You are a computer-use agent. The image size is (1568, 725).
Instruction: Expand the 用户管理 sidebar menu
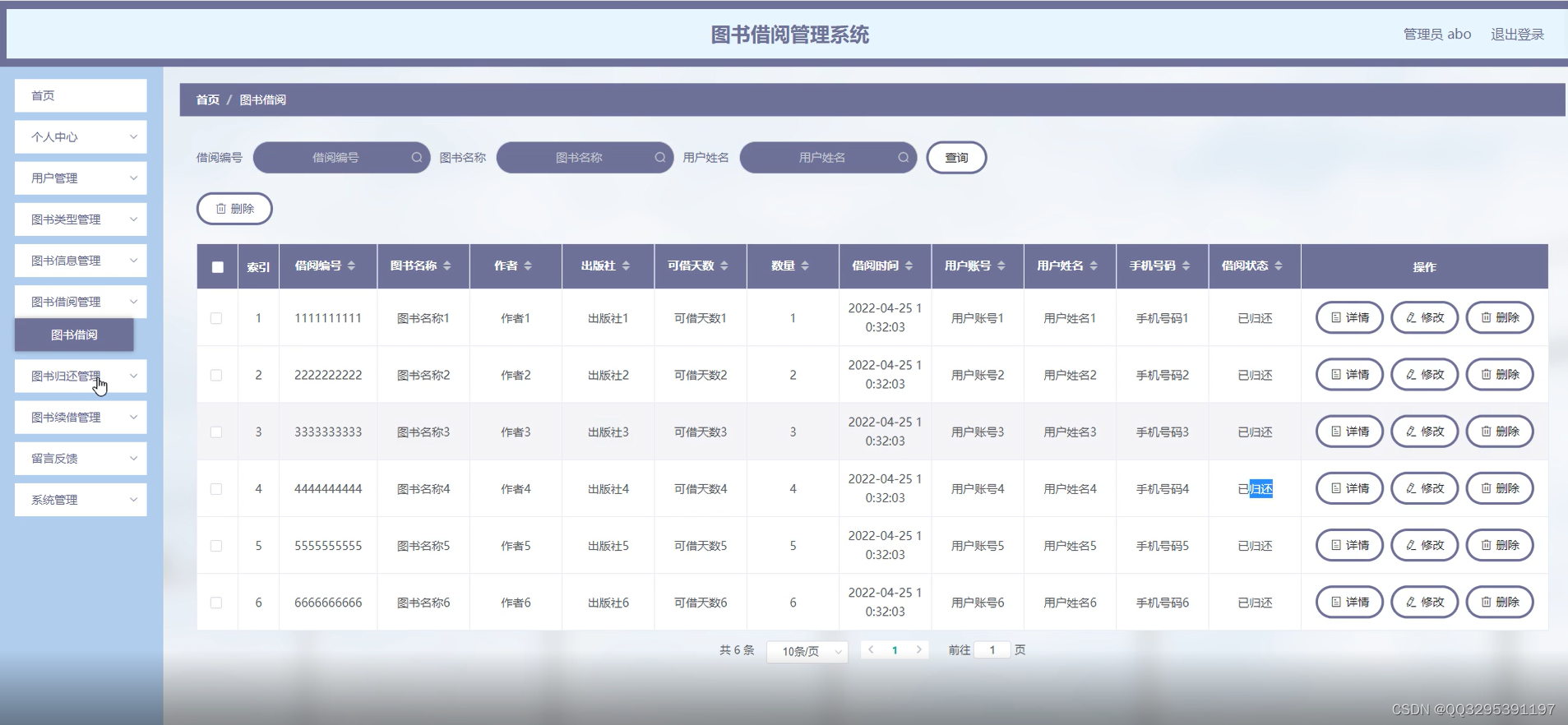click(81, 178)
